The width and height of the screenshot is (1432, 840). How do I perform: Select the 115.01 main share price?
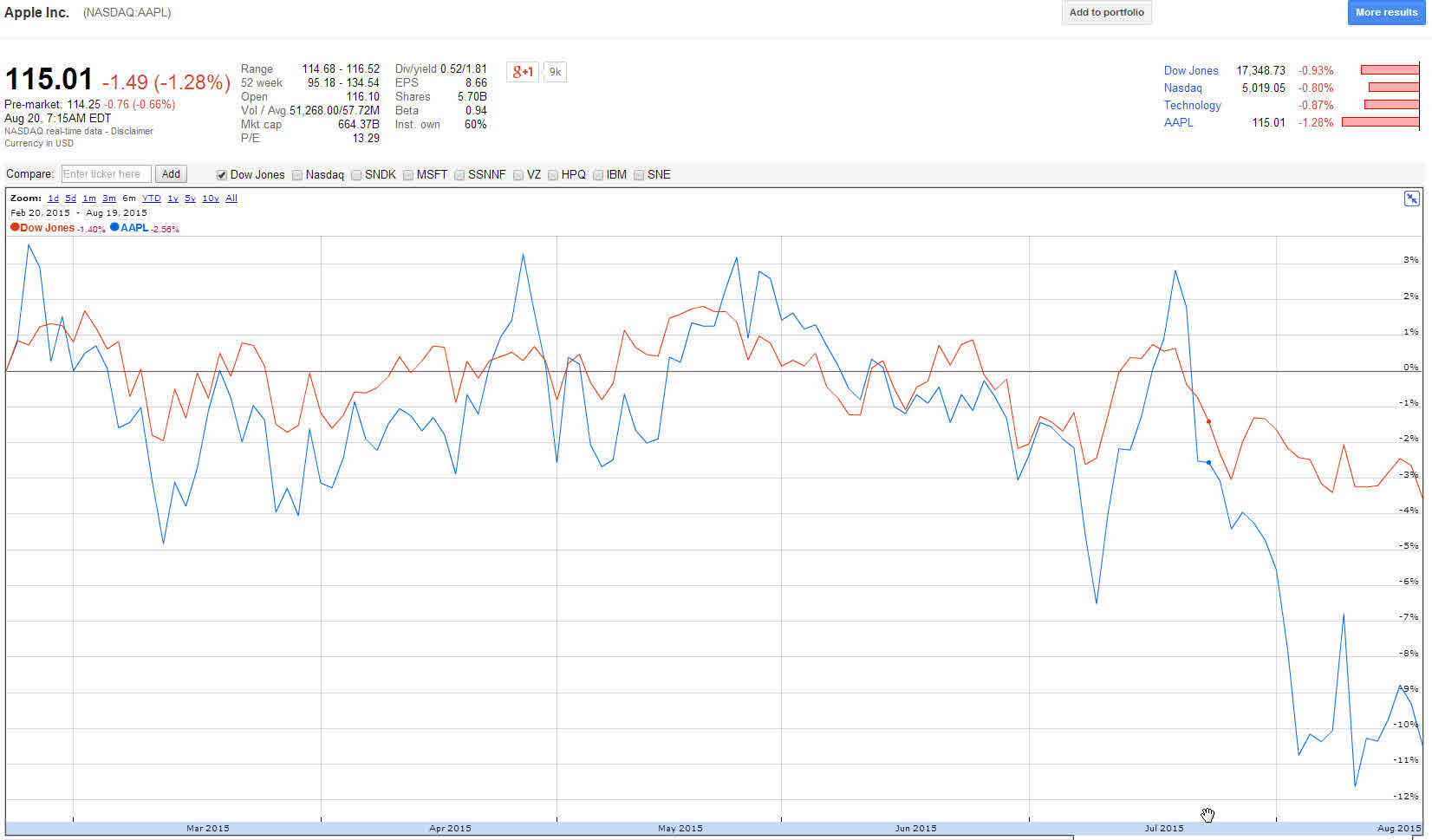click(49, 80)
